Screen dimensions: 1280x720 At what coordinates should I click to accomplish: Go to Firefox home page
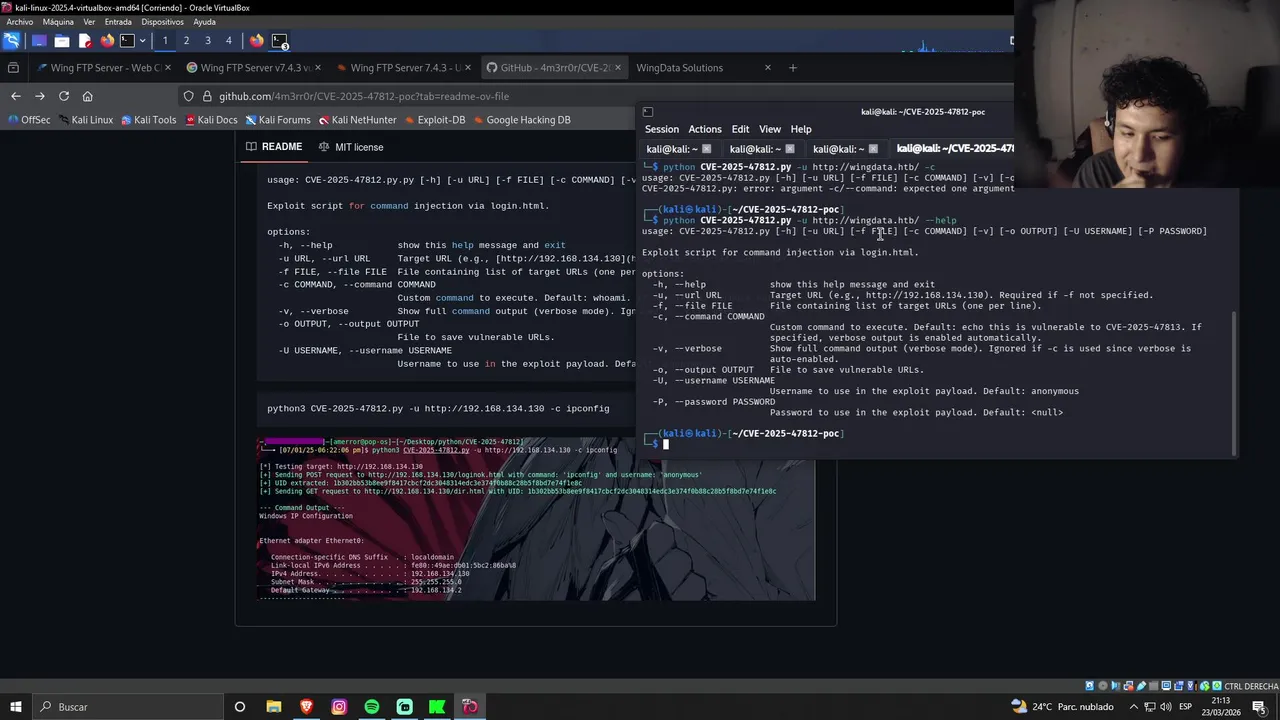(88, 96)
